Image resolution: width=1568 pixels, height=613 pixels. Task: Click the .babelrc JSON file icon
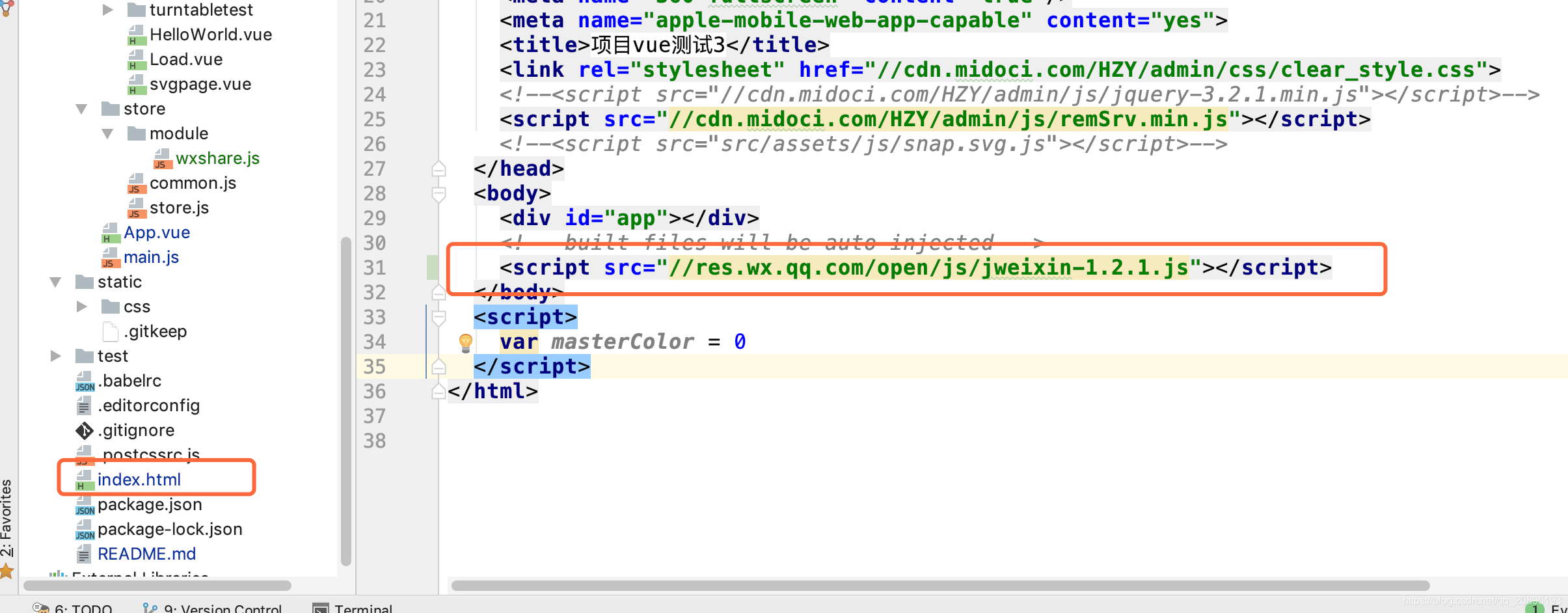[85, 381]
